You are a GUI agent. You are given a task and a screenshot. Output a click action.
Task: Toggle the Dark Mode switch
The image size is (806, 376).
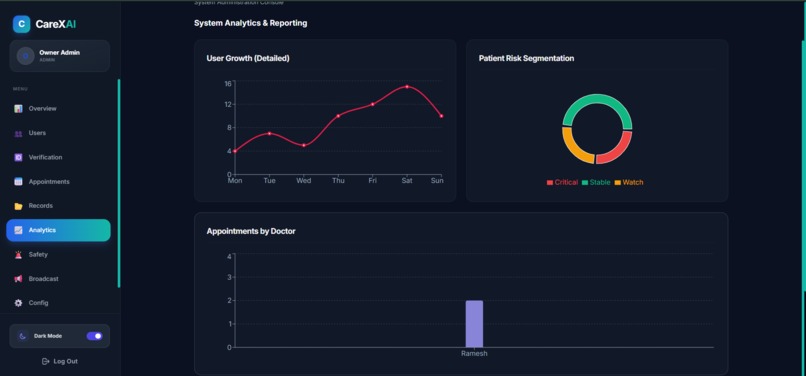pyautogui.click(x=95, y=336)
